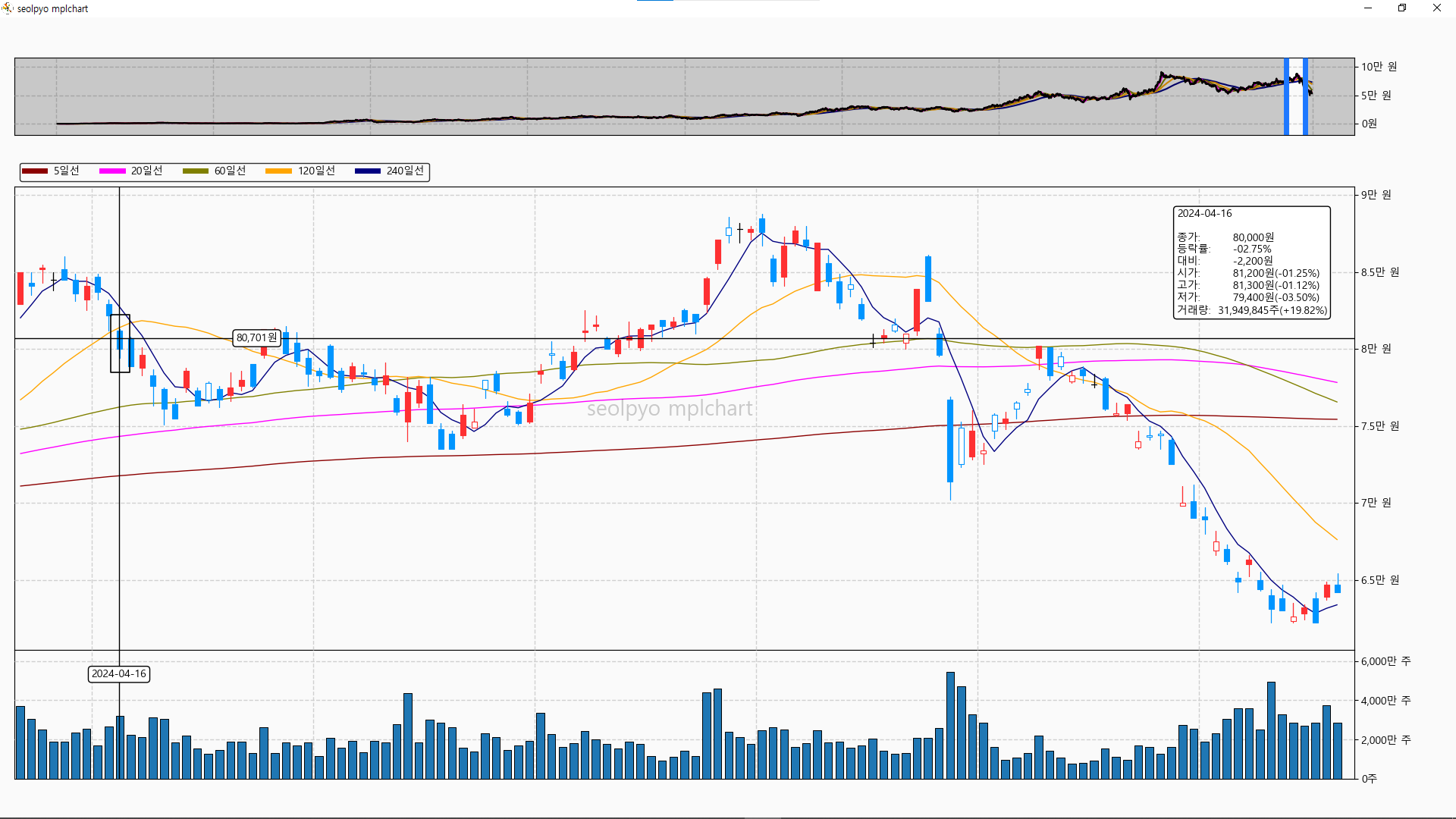Click the 시가 81,200원 value
This screenshot has height=819, width=1456.
pyautogui.click(x=1276, y=273)
